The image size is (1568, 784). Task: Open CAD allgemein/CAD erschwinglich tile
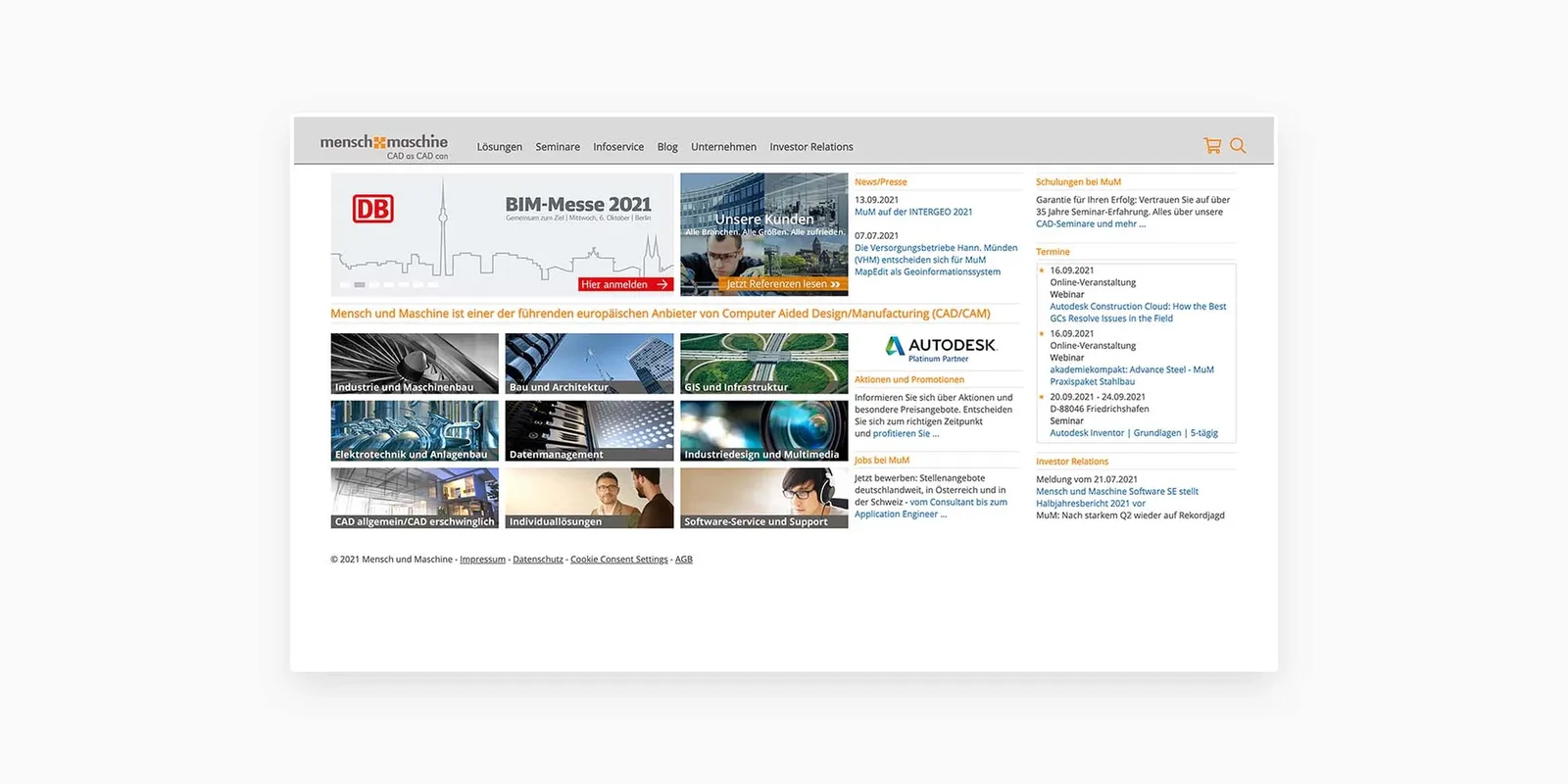415,498
